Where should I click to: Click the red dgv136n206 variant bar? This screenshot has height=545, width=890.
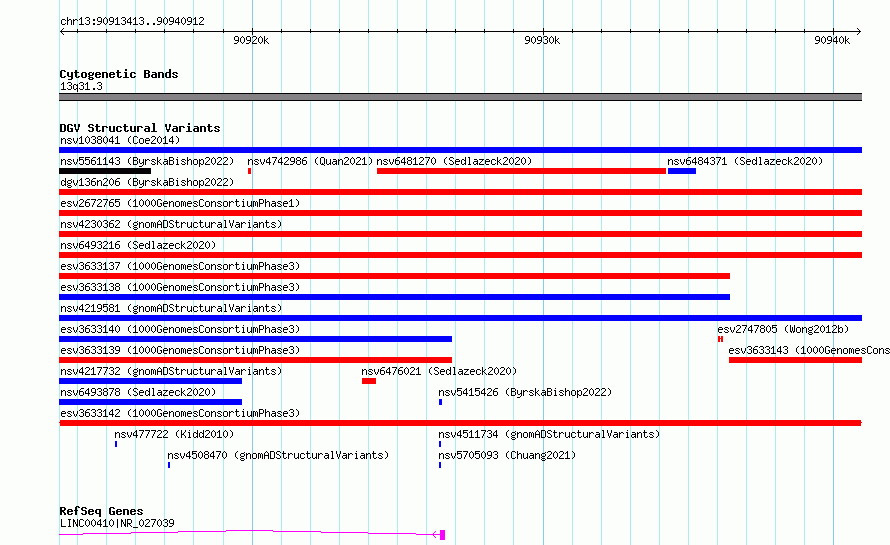460,192
